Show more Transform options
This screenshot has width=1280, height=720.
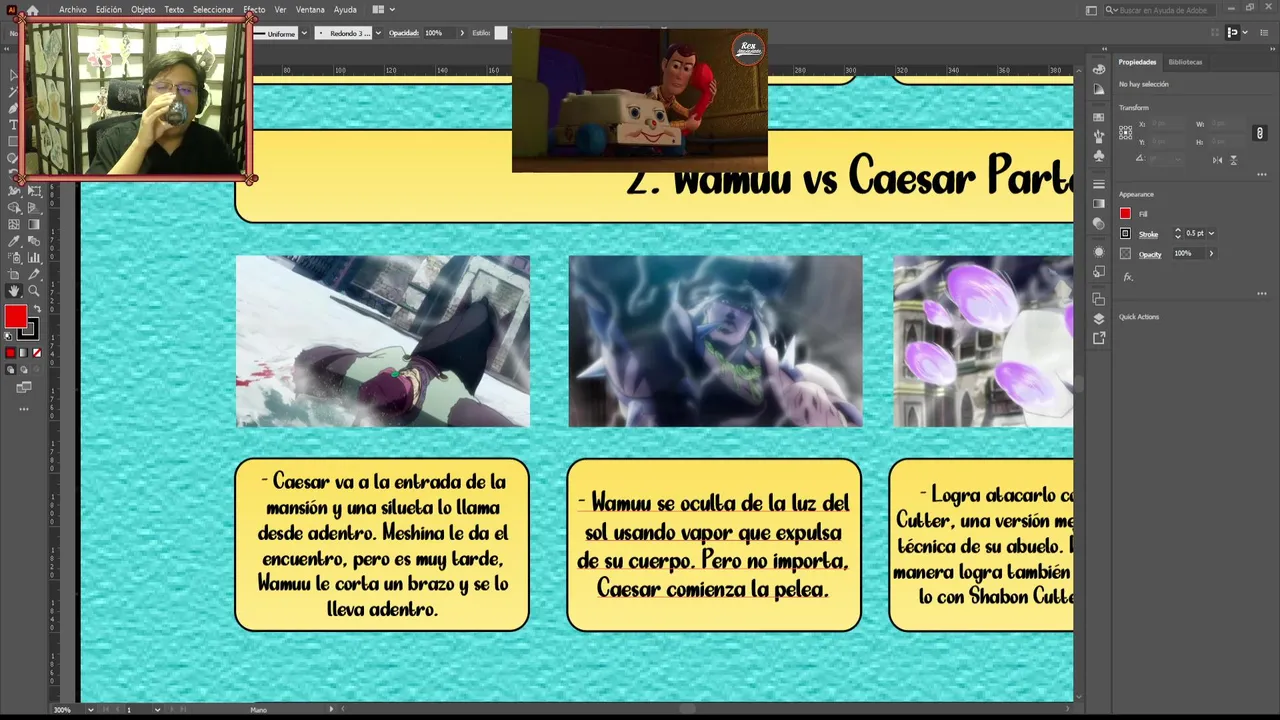click(1262, 174)
